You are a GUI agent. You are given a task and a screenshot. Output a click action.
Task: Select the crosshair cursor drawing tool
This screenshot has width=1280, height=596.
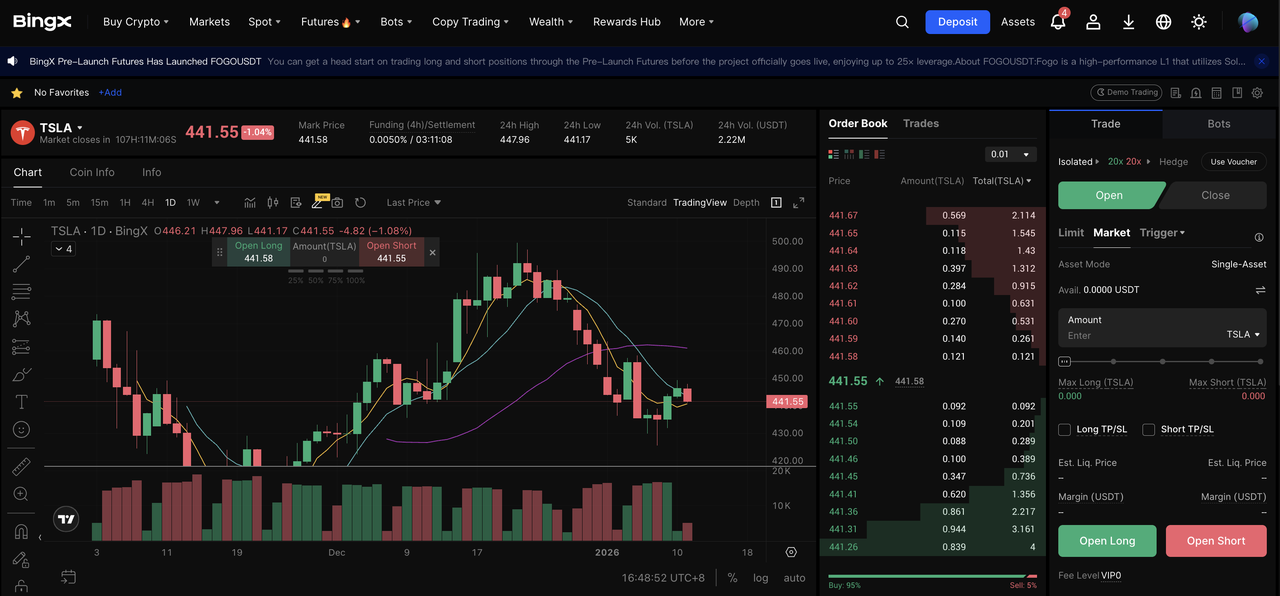click(21, 237)
